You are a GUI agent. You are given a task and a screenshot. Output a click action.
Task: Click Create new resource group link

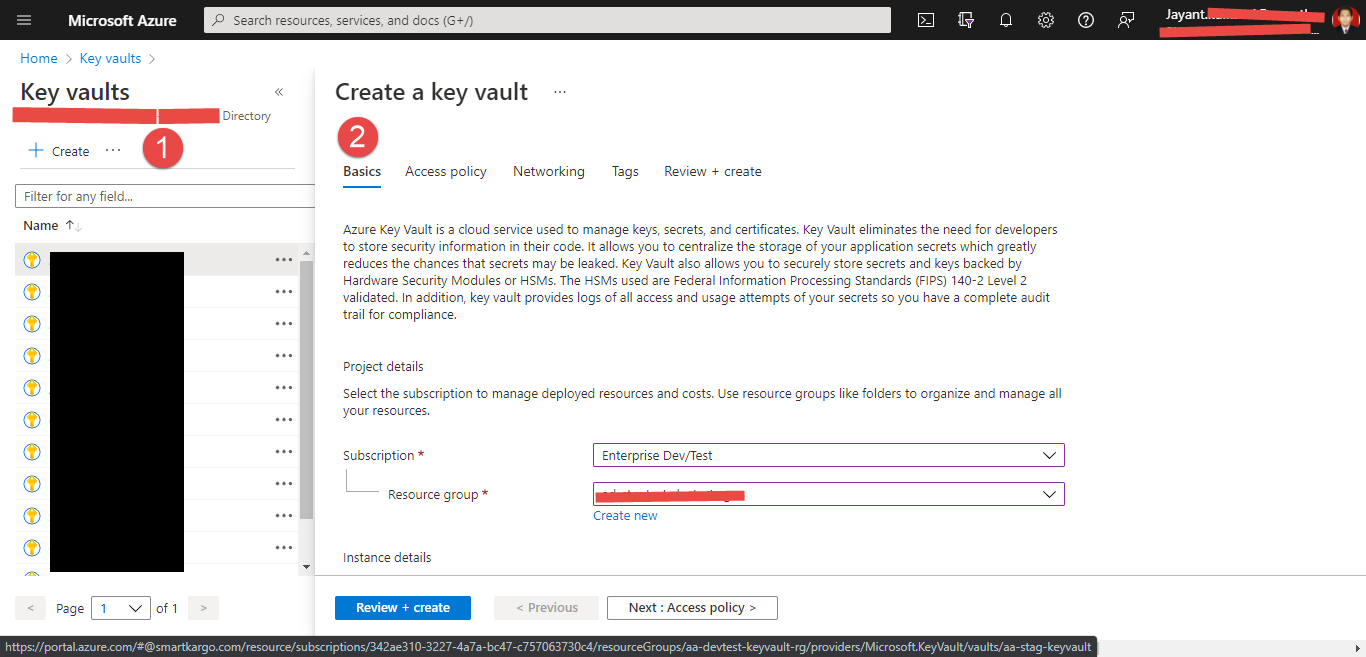click(625, 516)
